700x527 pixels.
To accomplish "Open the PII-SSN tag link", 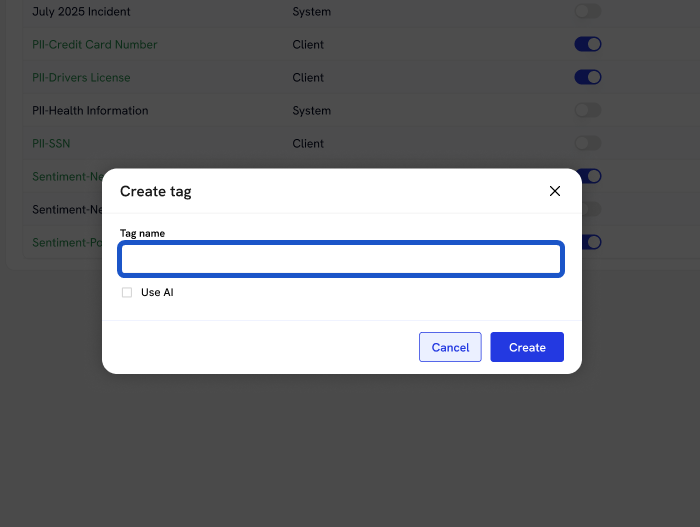I will [51, 144].
